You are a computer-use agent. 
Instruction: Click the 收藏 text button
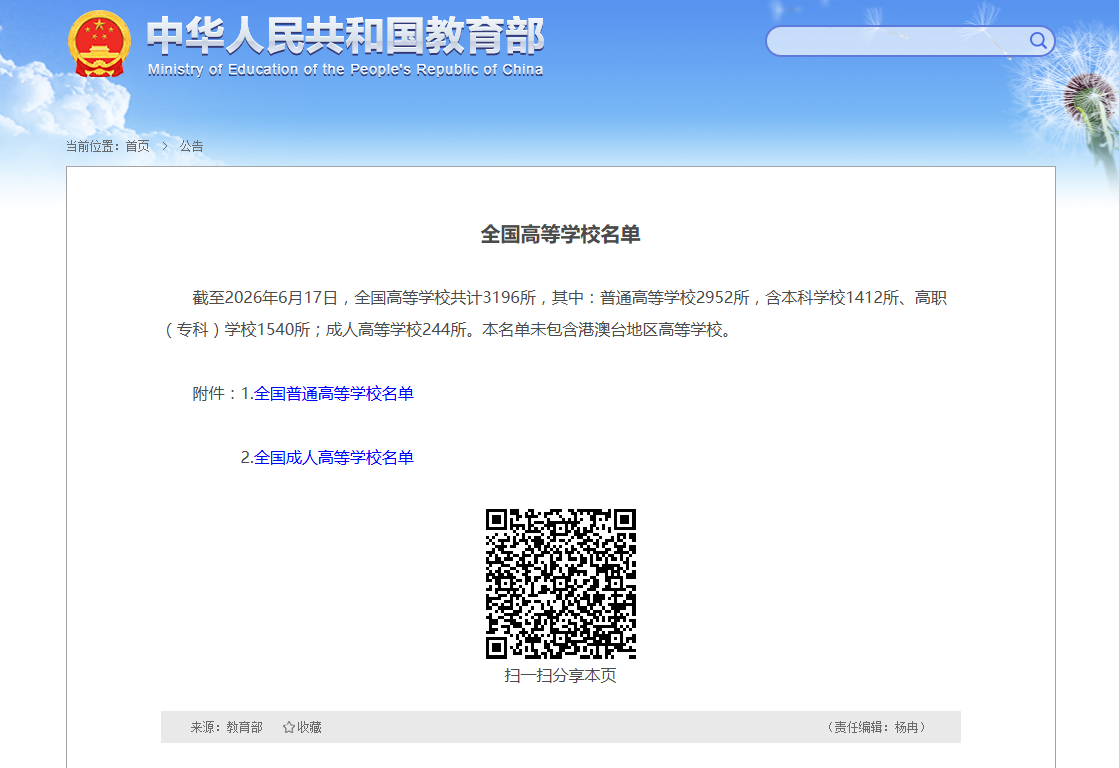click(310, 727)
